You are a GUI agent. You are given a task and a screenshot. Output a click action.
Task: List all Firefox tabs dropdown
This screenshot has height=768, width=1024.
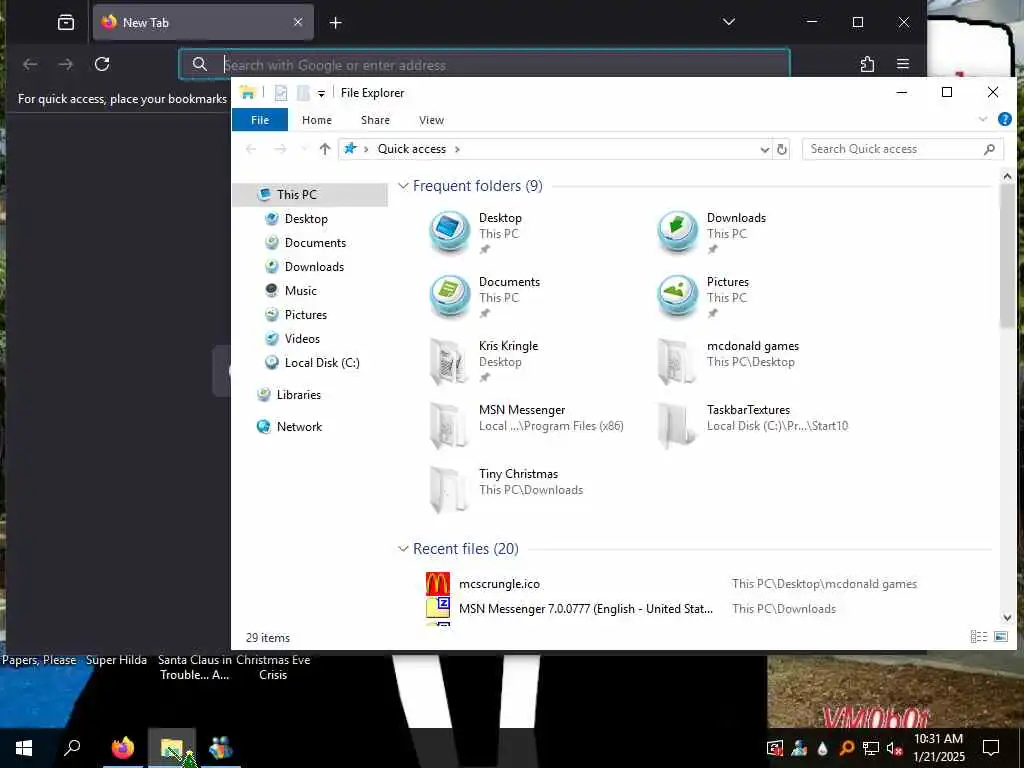pos(729,22)
